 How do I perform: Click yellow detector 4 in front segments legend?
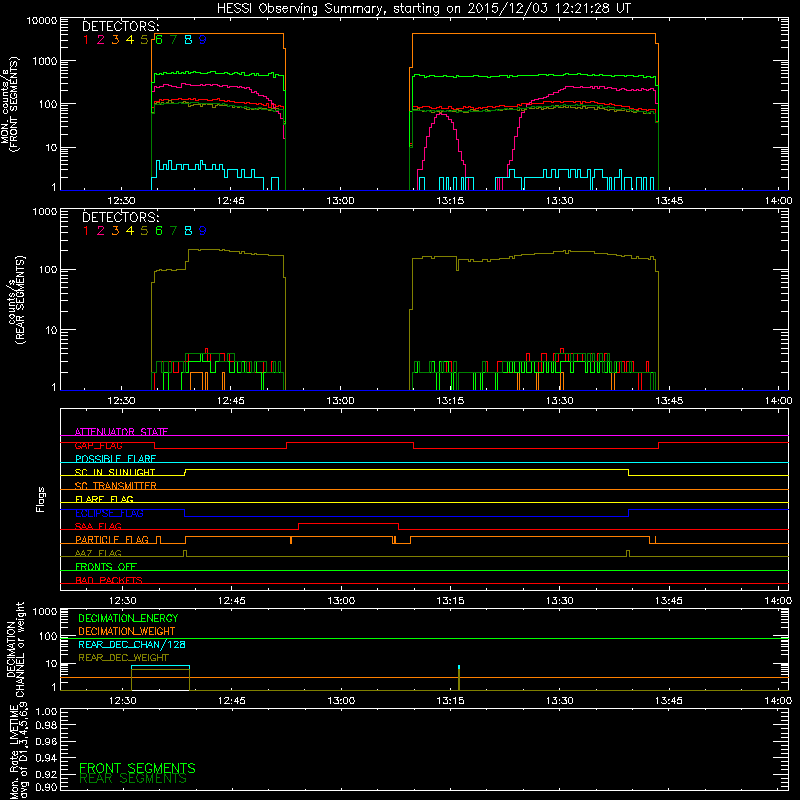click(130, 40)
